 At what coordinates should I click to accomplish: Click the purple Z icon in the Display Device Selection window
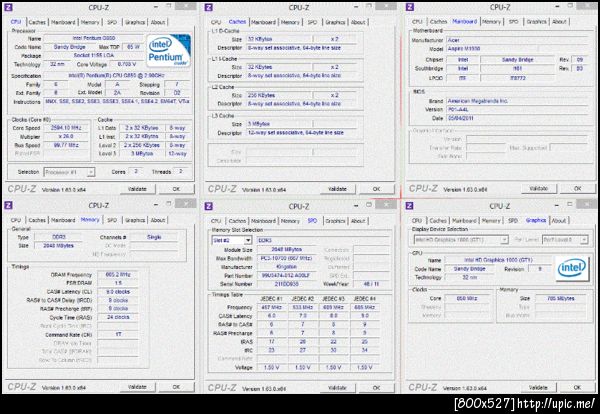point(409,206)
